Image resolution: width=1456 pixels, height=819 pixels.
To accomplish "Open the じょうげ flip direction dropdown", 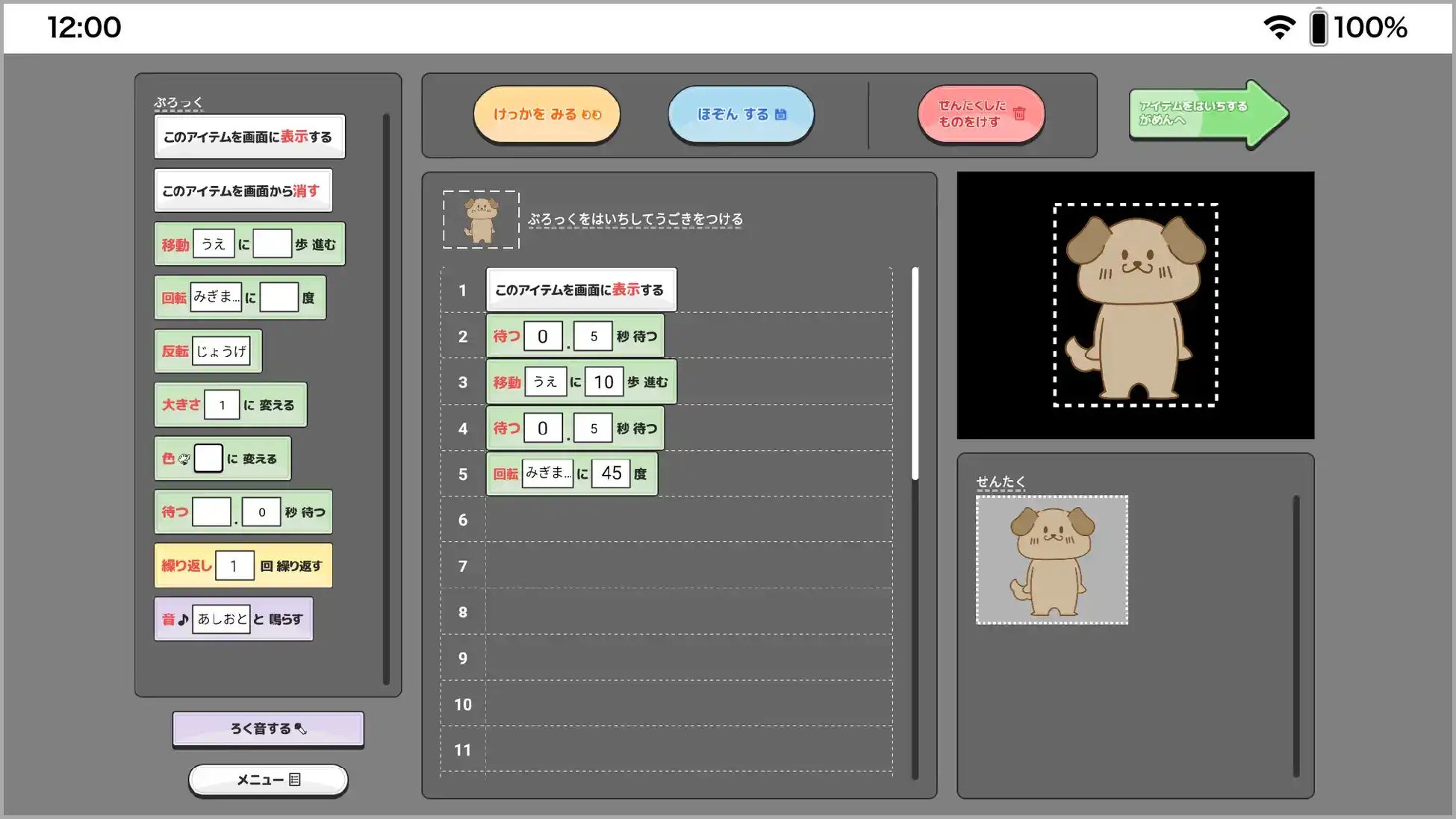I will 221,351.
